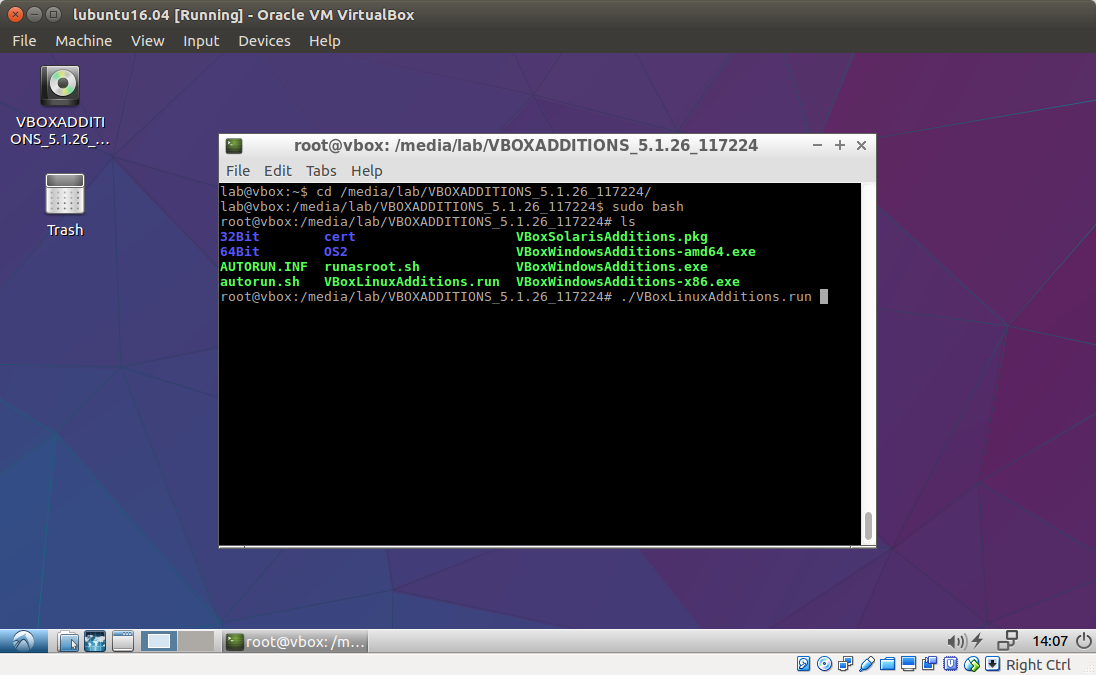Maximize the VirtualBox VM window
Image resolution: width=1096 pixels, height=675 pixels.
(x=53, y=14)
